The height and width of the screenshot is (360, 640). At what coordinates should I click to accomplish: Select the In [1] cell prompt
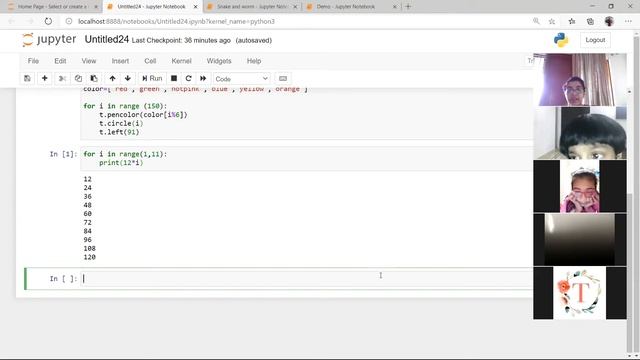click(x=63, y=154)
